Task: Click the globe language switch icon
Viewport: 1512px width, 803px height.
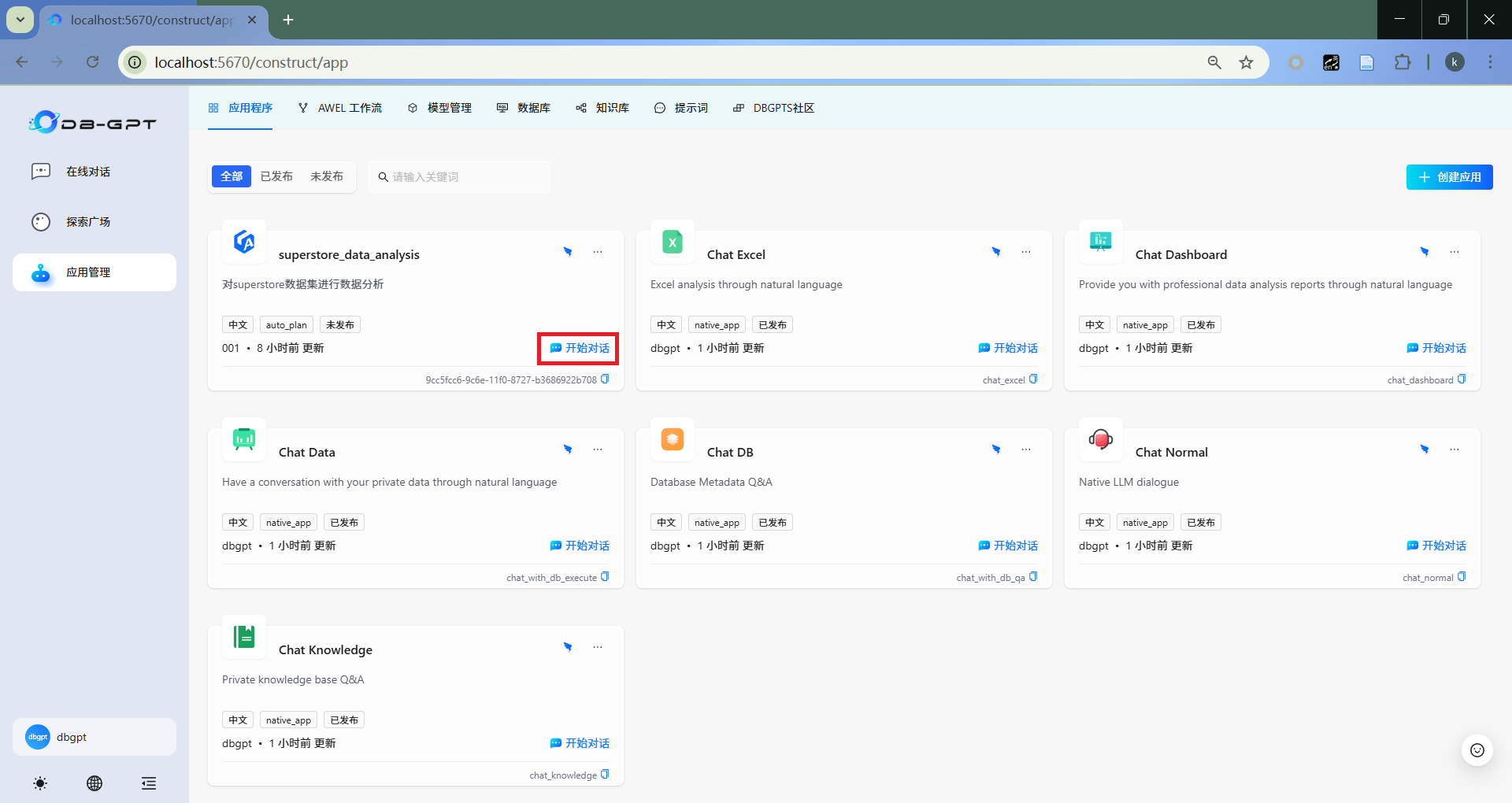Action: [x=94, y=783]
